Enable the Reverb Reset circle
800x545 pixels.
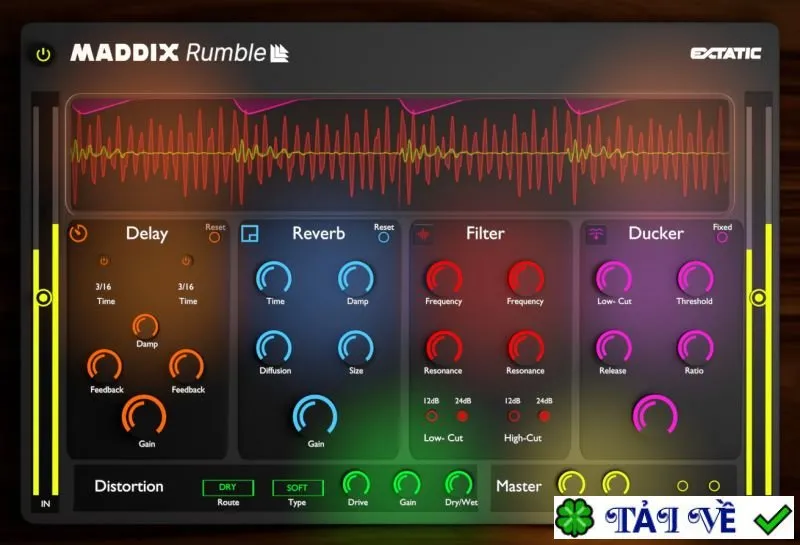(x=384, y=237)
